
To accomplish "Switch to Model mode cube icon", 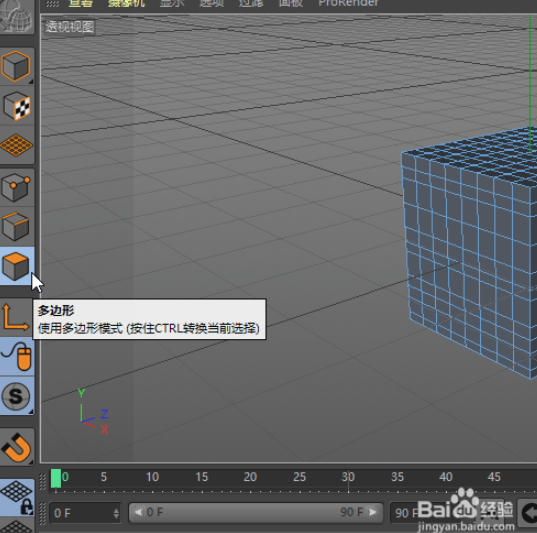I will point(16,66).
